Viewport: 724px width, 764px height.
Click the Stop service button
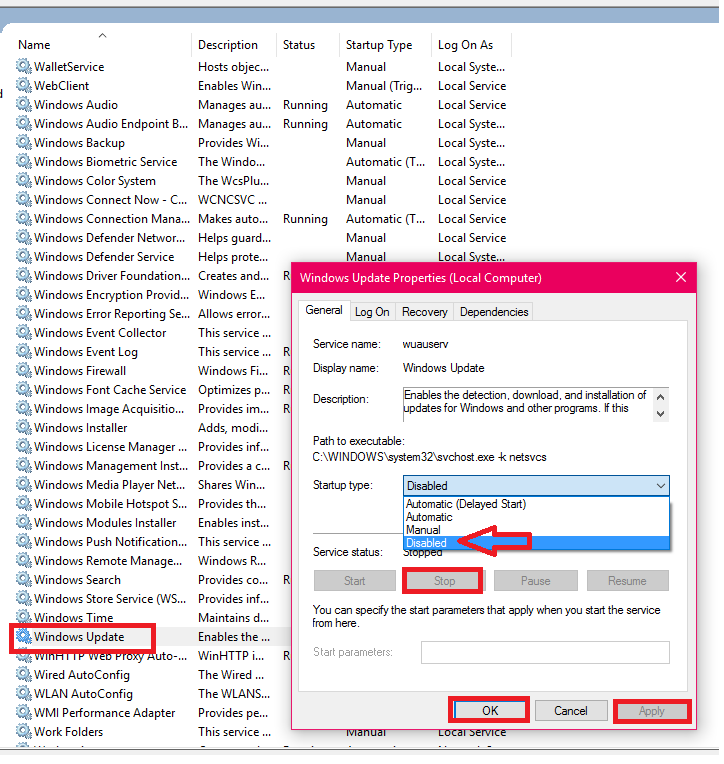point(444,581)
